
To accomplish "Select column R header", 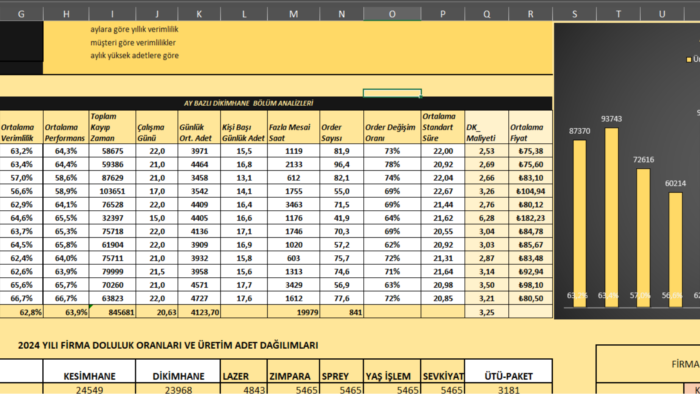I will tap(530, 14).
